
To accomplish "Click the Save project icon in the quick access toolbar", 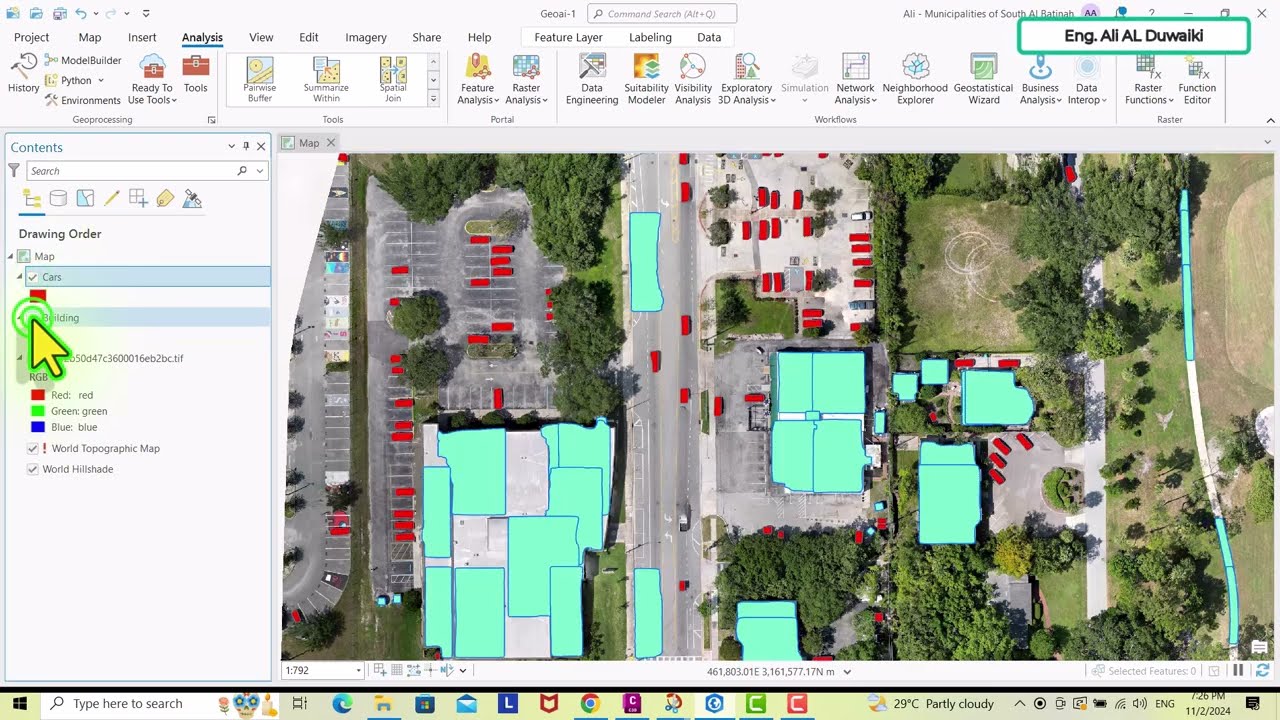I will pos(60,13).
